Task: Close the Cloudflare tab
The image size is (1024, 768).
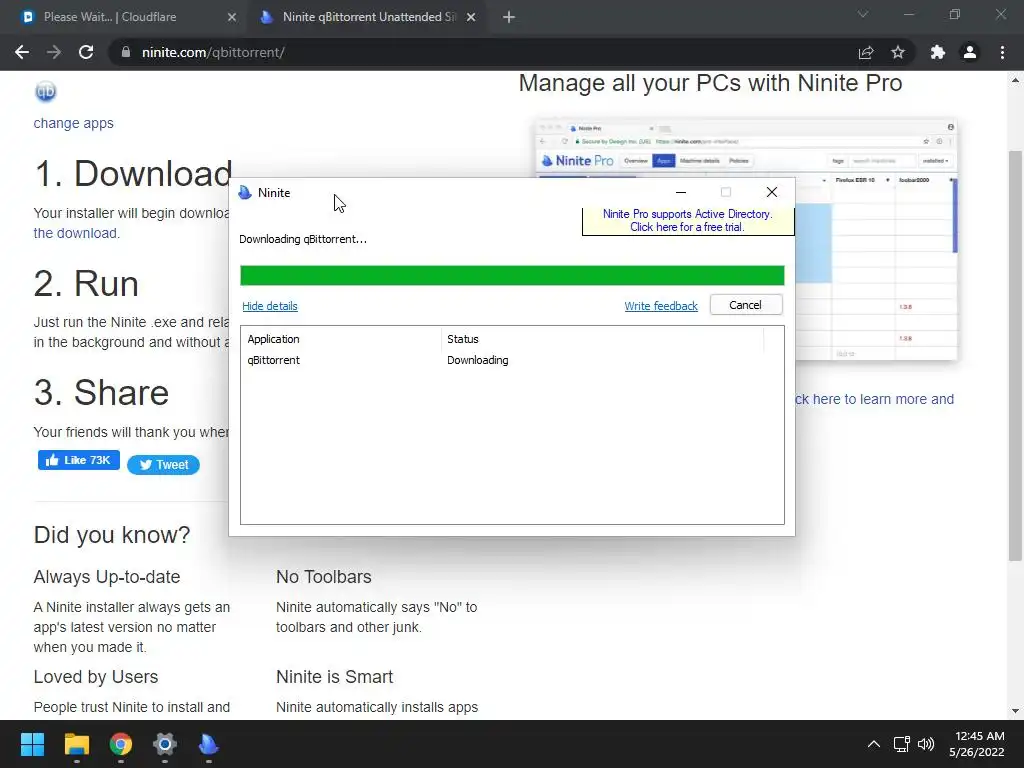Action: pyautogui.click(x=232, y=17)
